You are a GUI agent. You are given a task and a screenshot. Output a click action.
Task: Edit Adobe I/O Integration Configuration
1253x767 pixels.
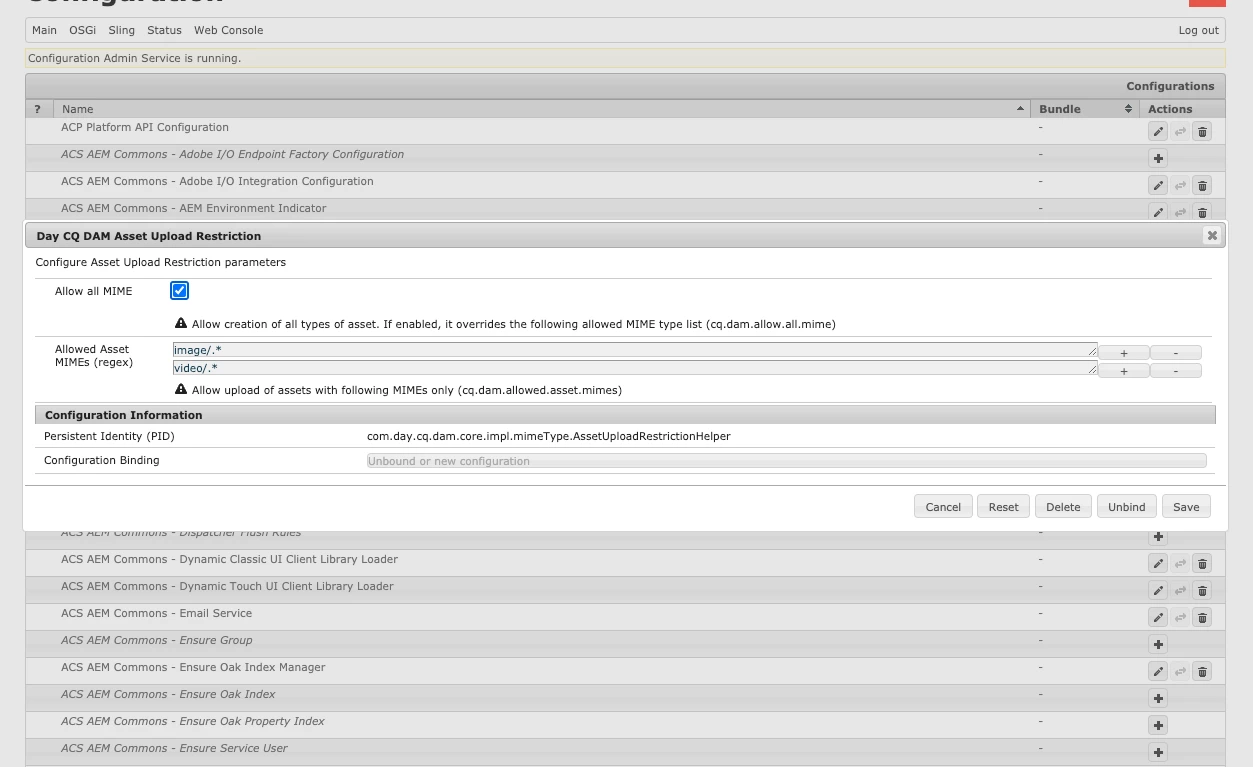pyautogui.click(x=1158, y=185)
